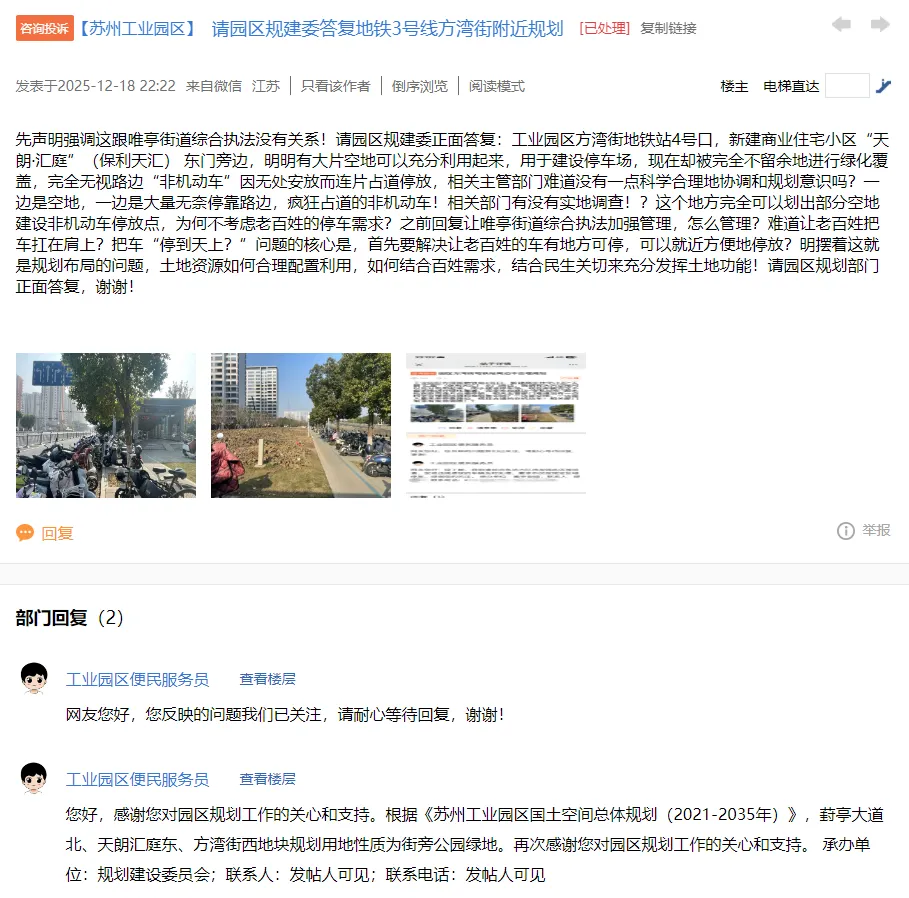Toggle 倒序浏览 reverse order view
909x898 pixels.
click(x=420, y=86)
